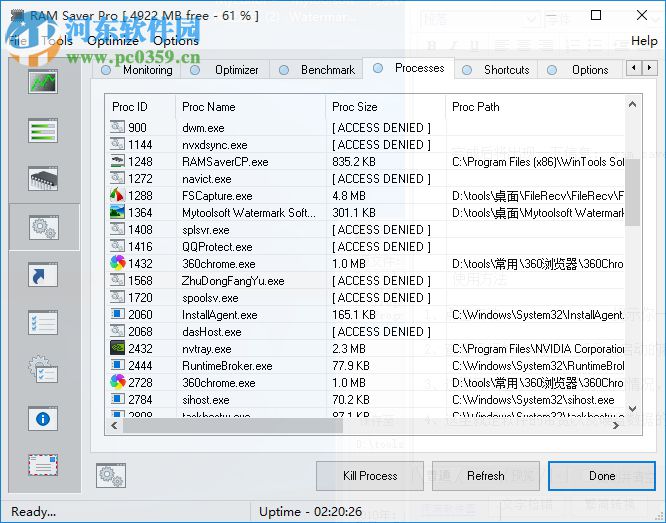The image size is (666, 523).
Task: Switch to the Benchmark tab
Action: 316,70
